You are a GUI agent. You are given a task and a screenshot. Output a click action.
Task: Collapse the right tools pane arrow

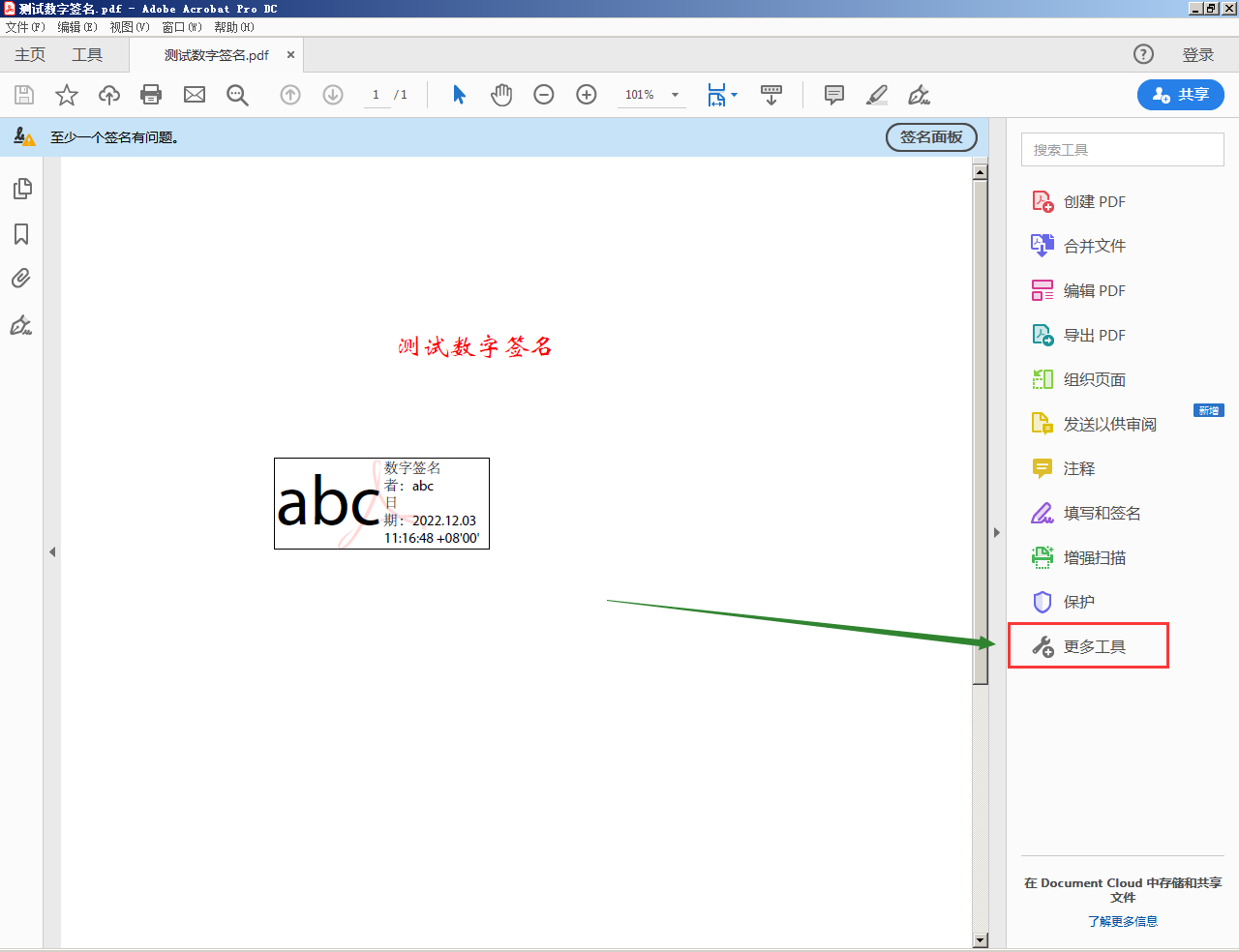(997, 532)
